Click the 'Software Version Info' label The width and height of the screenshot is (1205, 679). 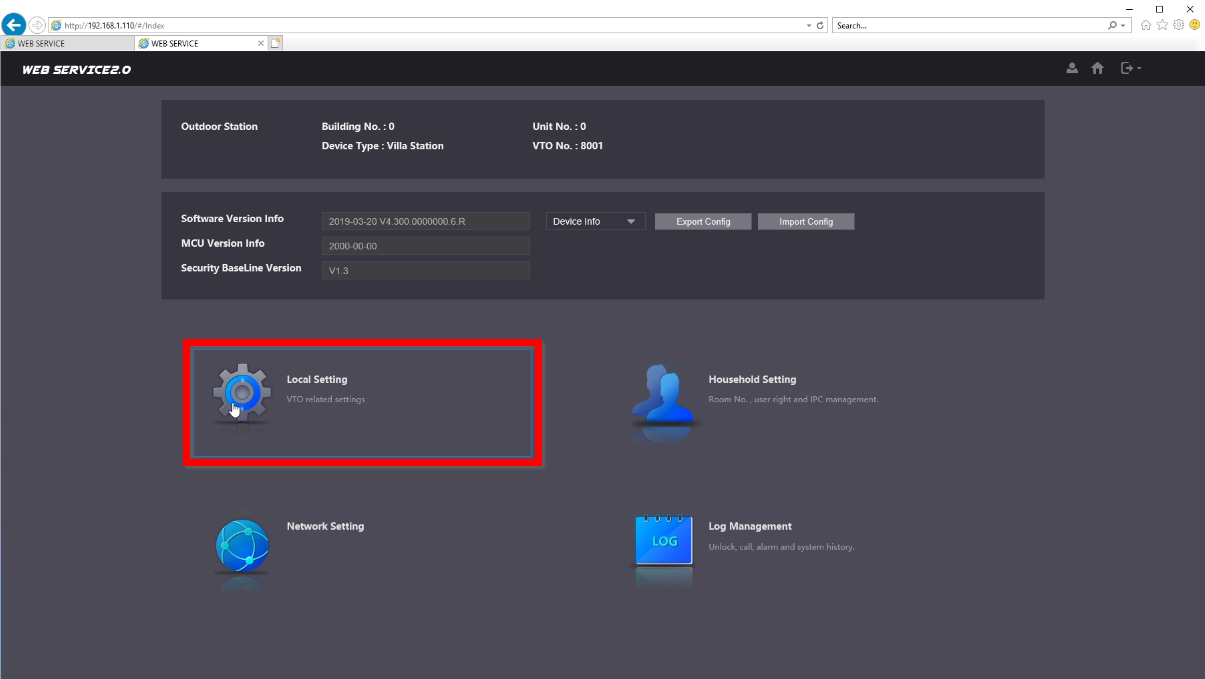point(232,219)
